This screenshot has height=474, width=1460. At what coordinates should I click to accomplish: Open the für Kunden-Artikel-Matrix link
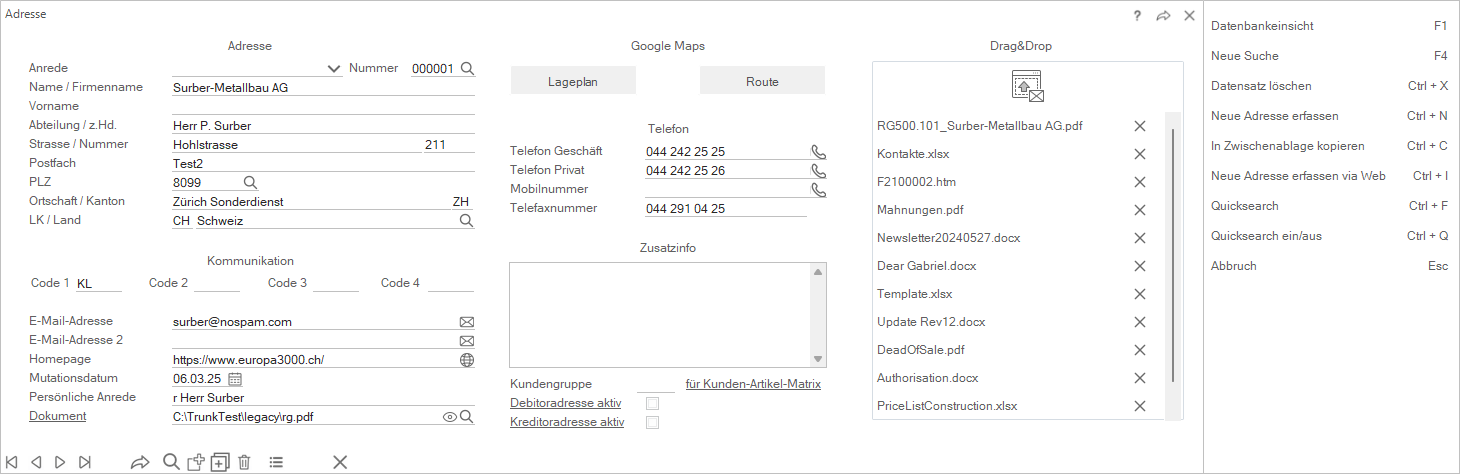point(753,384)
